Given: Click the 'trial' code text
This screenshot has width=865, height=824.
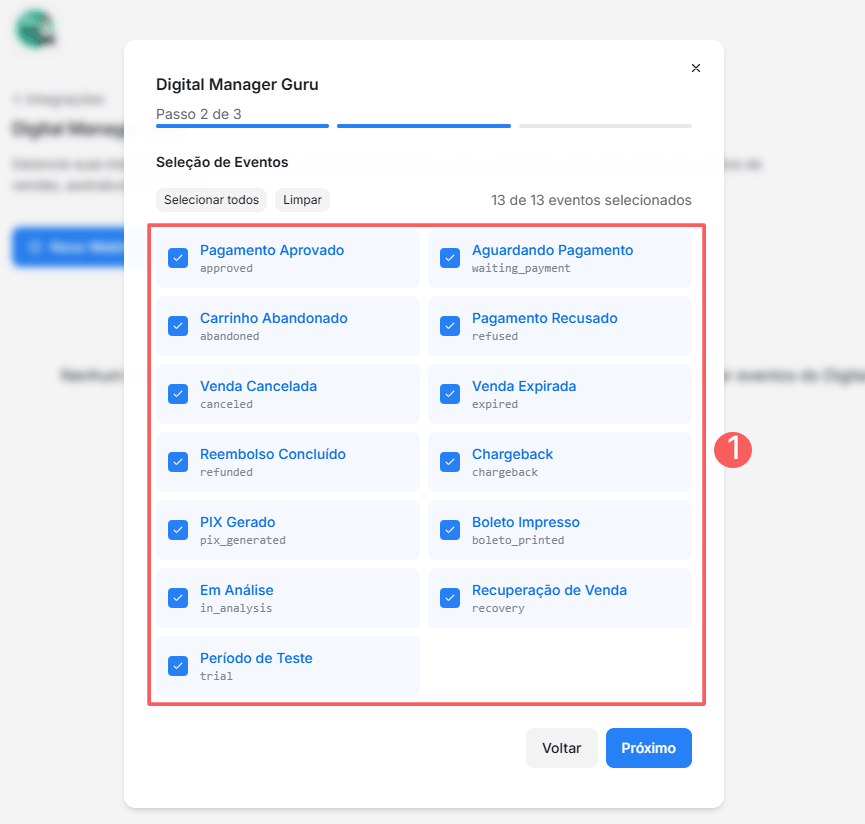Looking at the screenshot, I should (x=216, y=676).
